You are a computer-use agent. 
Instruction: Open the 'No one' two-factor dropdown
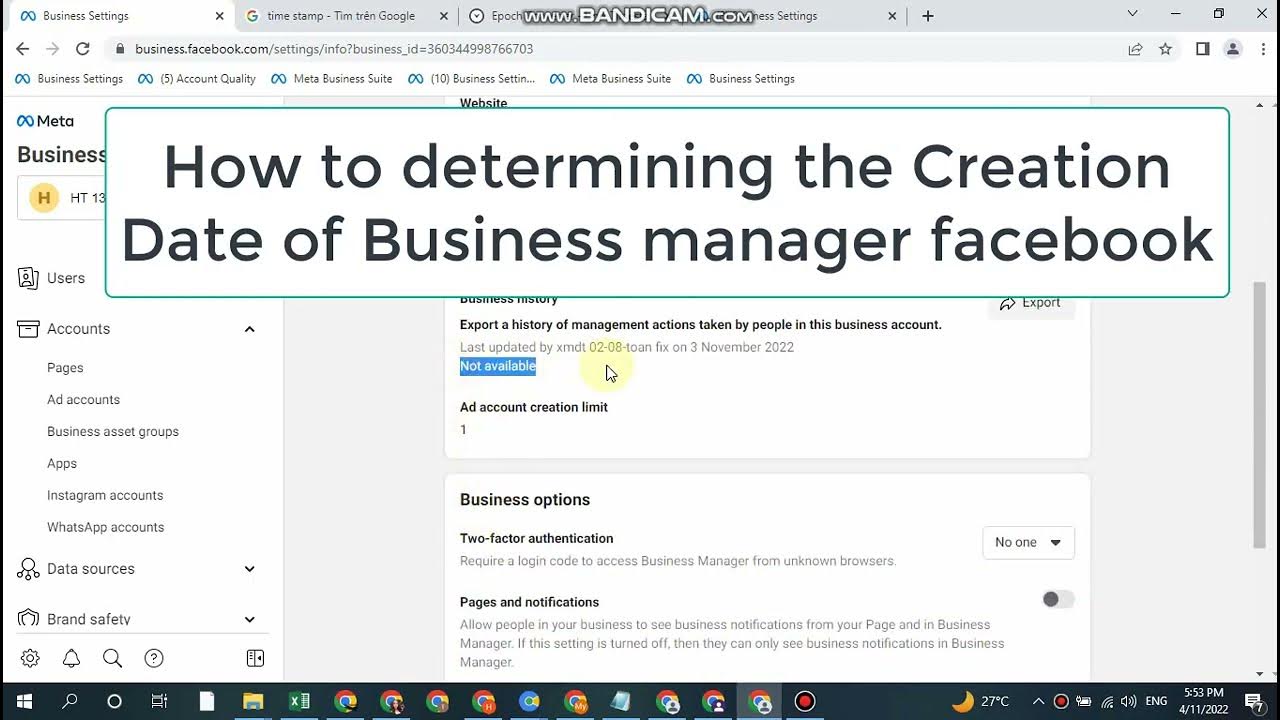pos(1028,542)
